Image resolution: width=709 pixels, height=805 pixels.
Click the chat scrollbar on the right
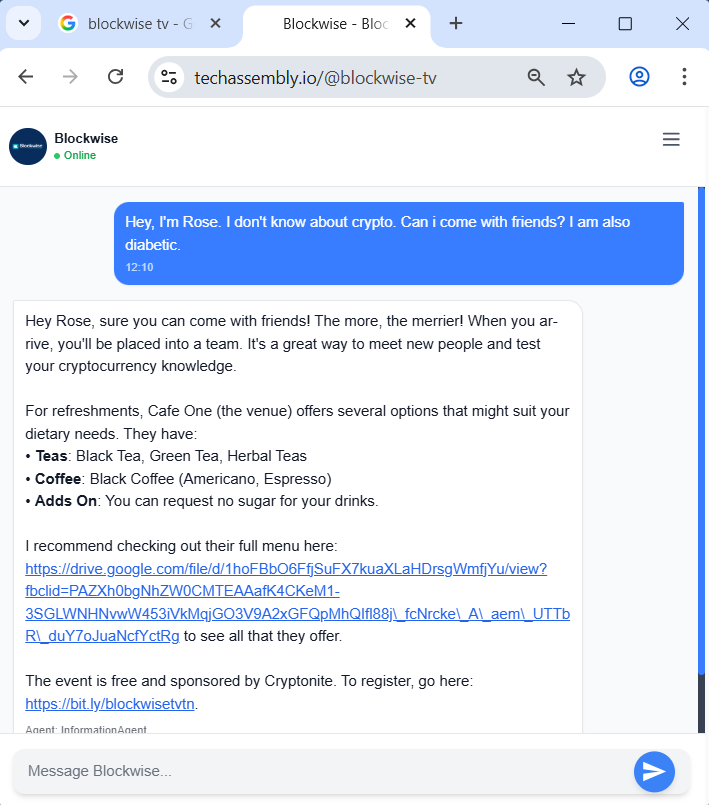click(x=703, y=450)
